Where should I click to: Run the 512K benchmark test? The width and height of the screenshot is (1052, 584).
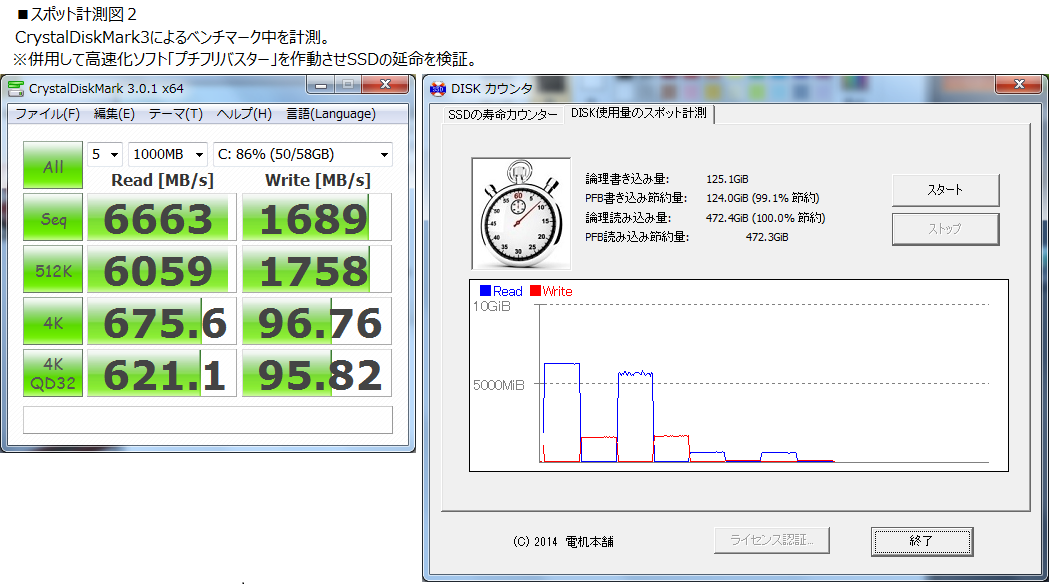[53, 270]
